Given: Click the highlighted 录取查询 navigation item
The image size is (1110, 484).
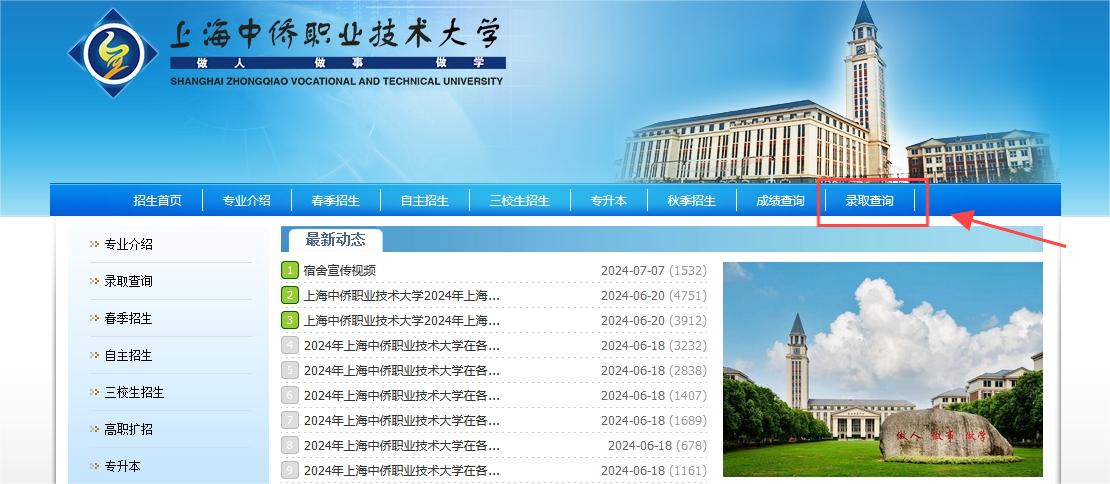Looking at the screenshot, I should tap(870, 200).
